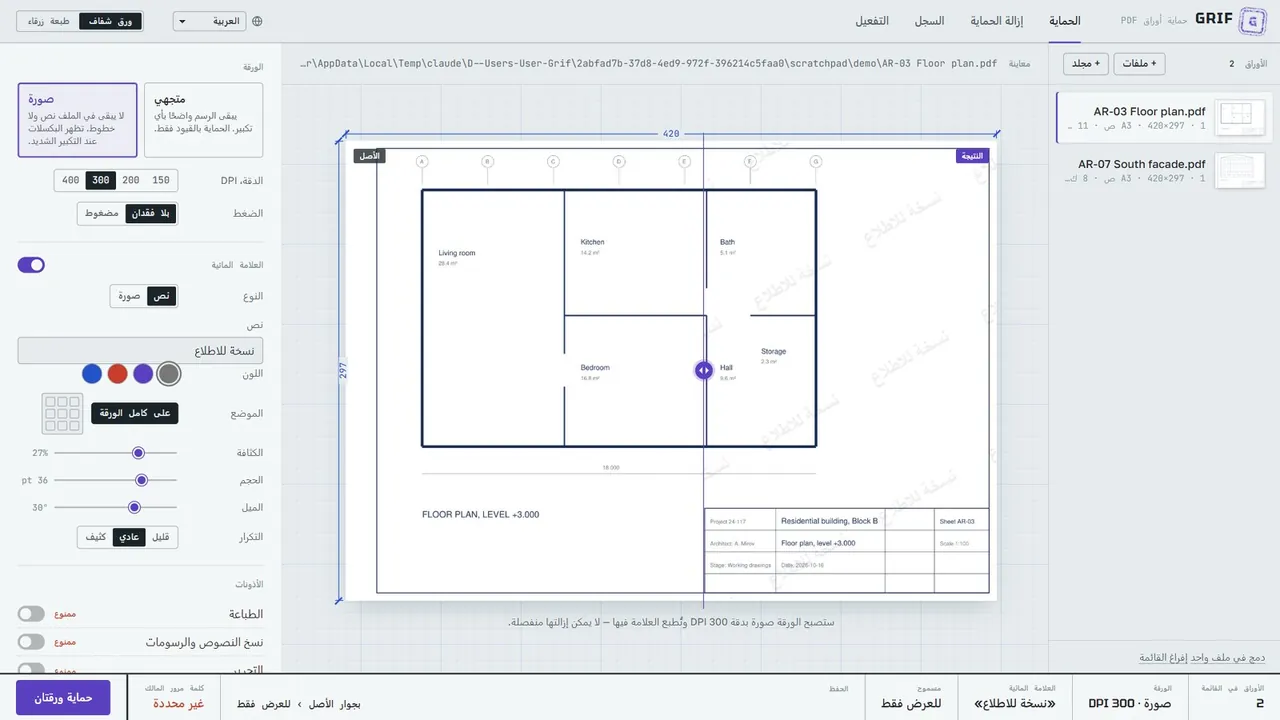This screenshot has width=1280, height=720.
Task: Enable copying text and drawings toggle
Action: 31,642
